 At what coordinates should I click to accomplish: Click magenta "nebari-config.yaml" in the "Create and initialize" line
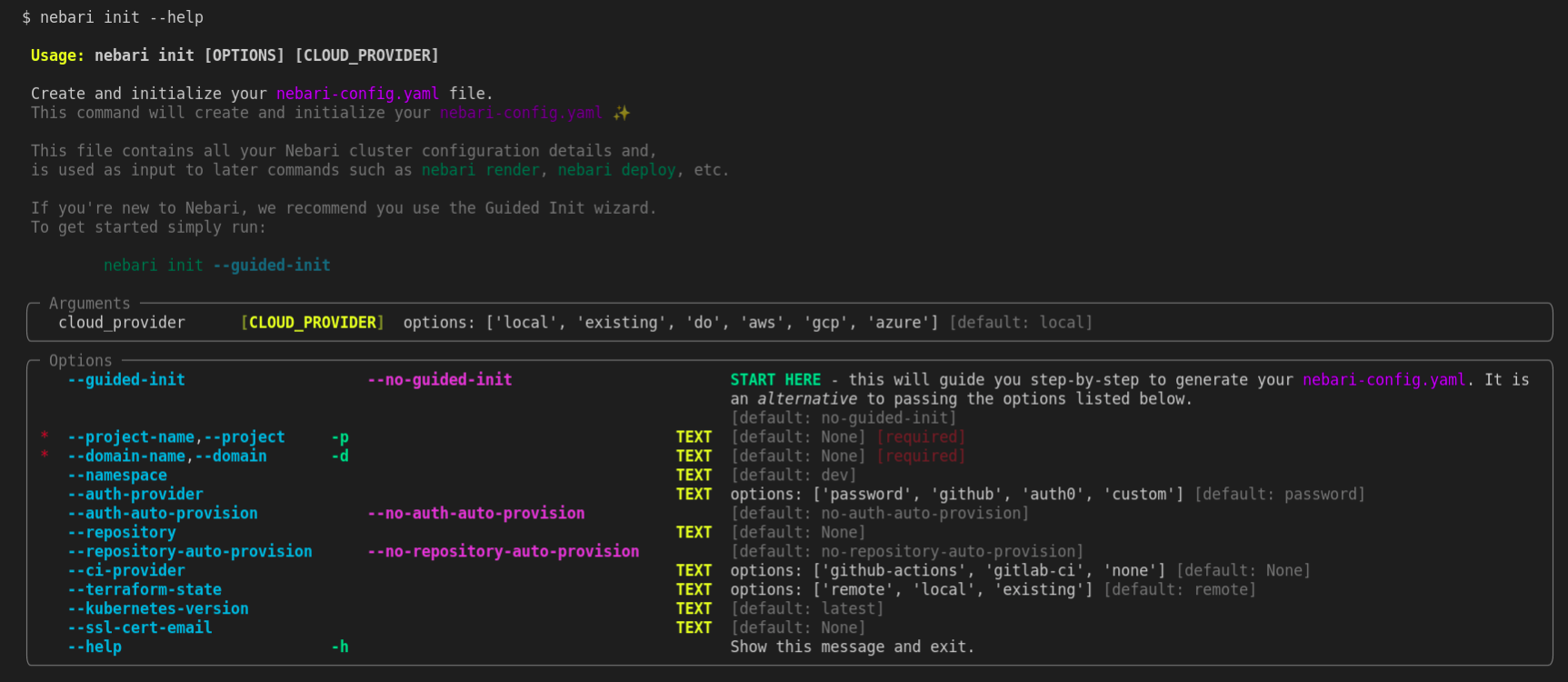click(358, 94)
